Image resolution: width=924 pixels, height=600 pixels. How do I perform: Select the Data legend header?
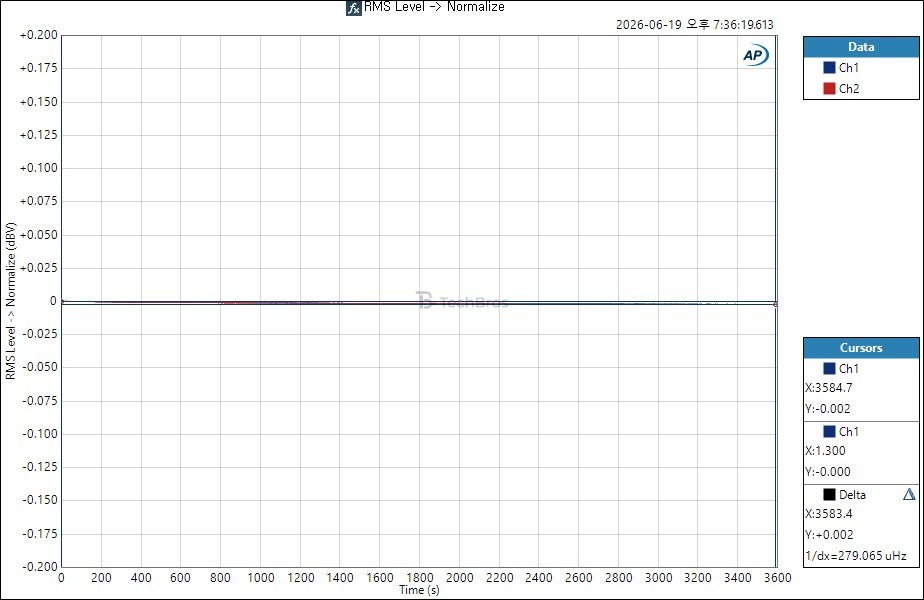861,47
